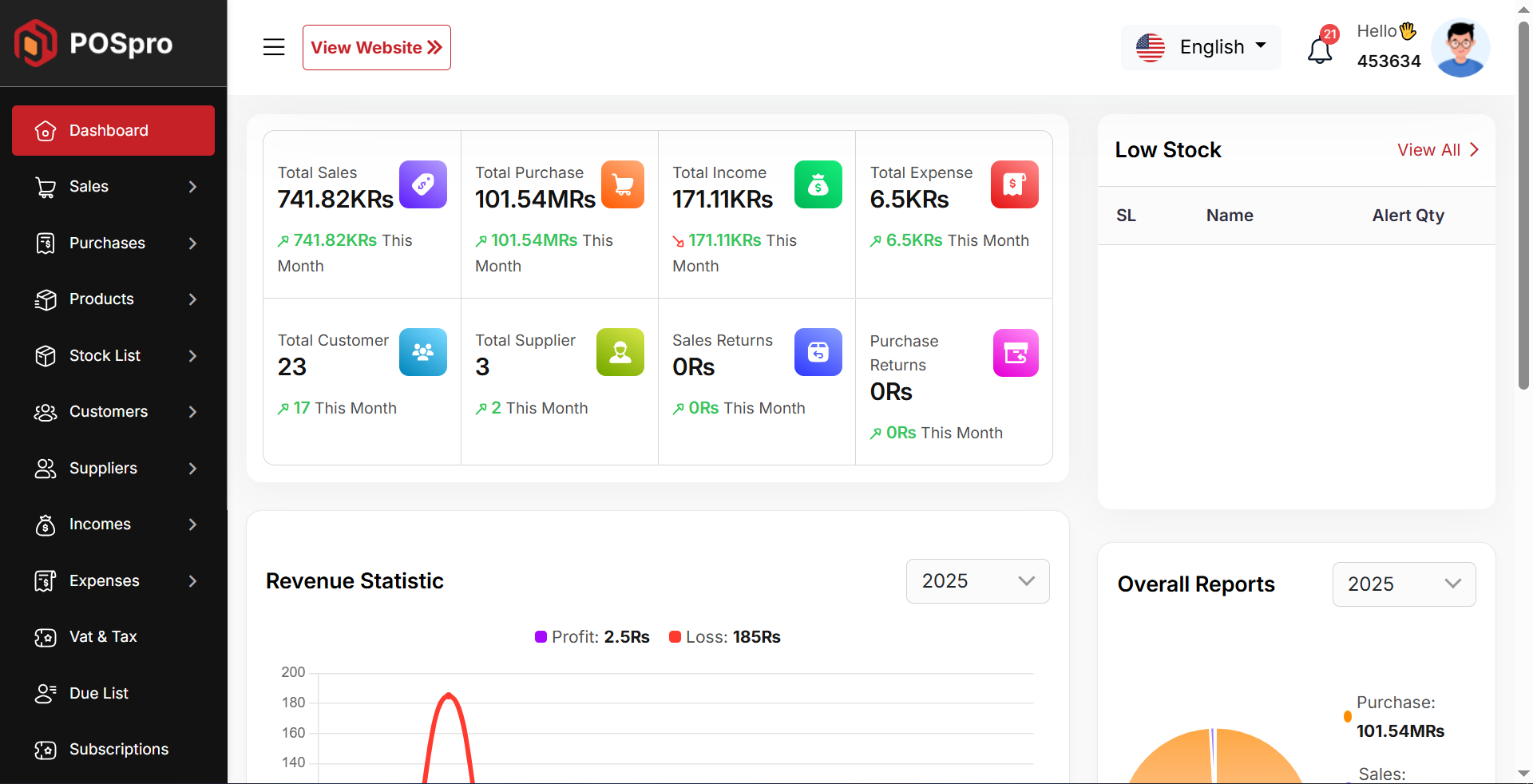
Task: Click the purple Profit legend swatch
Action: [x=541, y=637]
